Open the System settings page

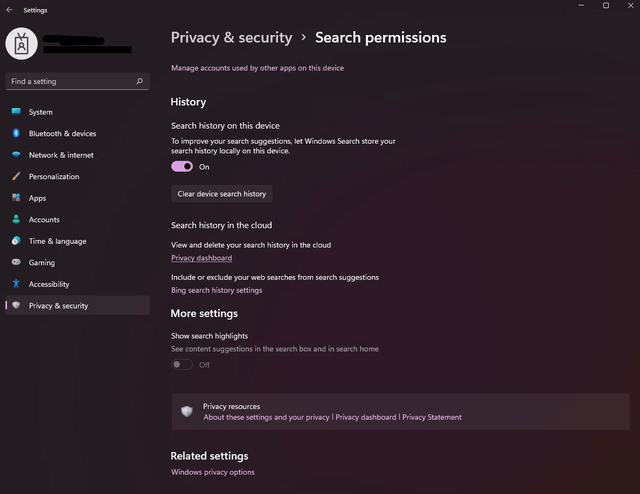(x=78, y=112)
